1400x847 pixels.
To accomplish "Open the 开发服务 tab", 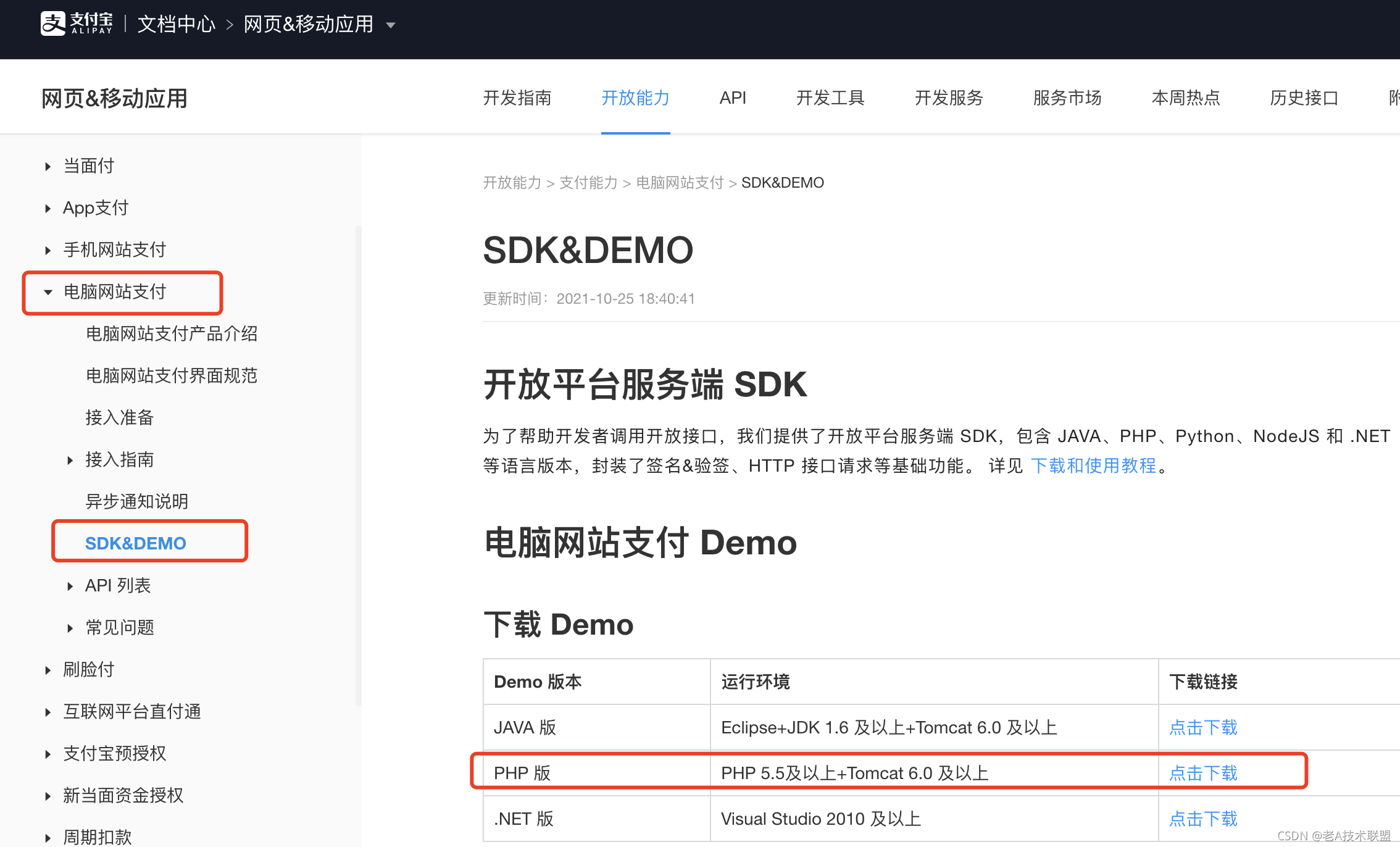I will point(949,98).
